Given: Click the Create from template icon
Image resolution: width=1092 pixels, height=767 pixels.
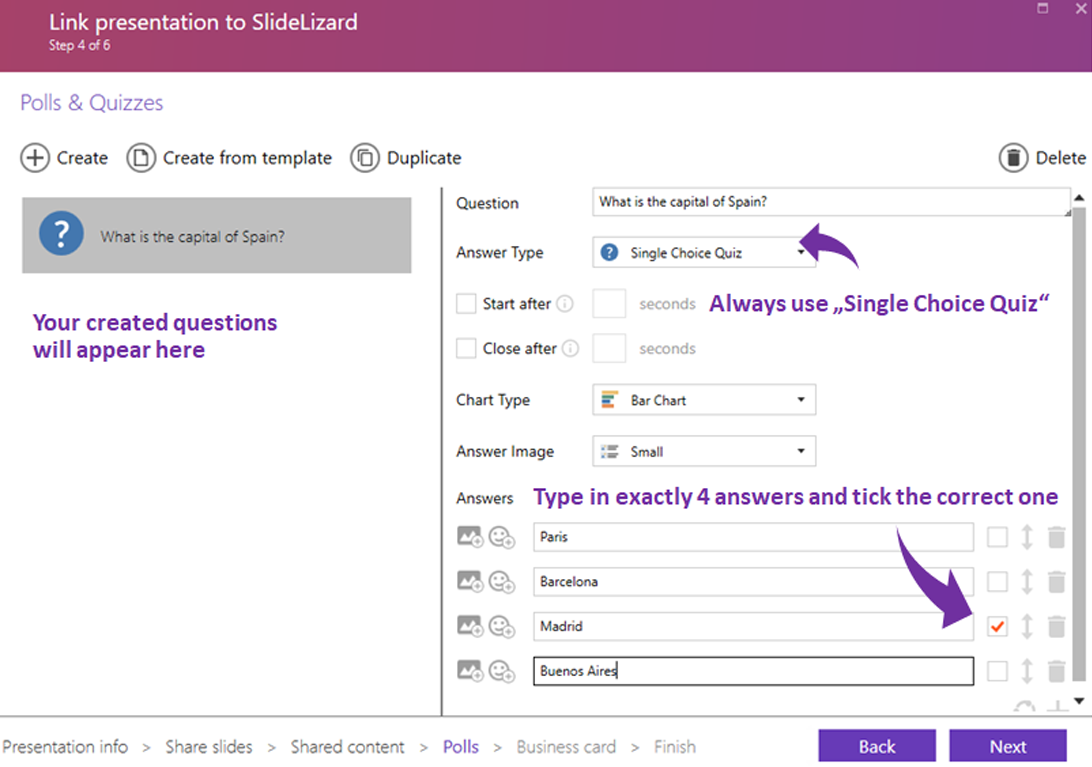Looking at the screenshot, I should (141, 158).
